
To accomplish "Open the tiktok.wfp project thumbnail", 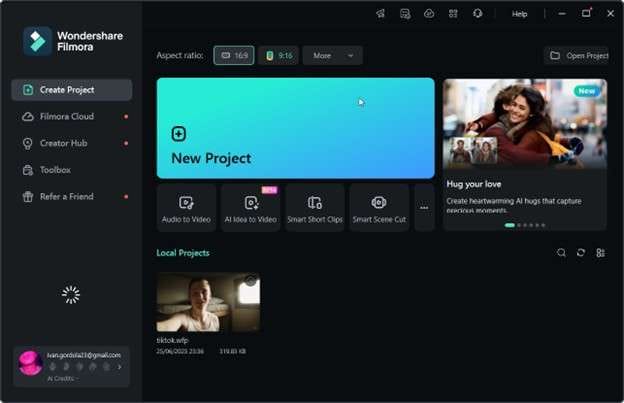I will coord(209,302).
